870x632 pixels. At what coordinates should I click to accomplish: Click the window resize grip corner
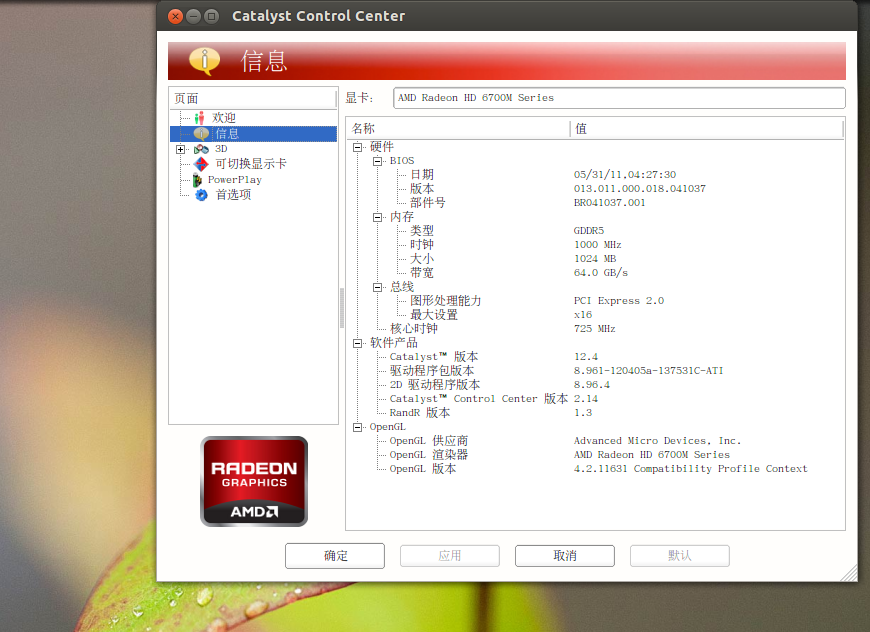click(x=850, y=574)
